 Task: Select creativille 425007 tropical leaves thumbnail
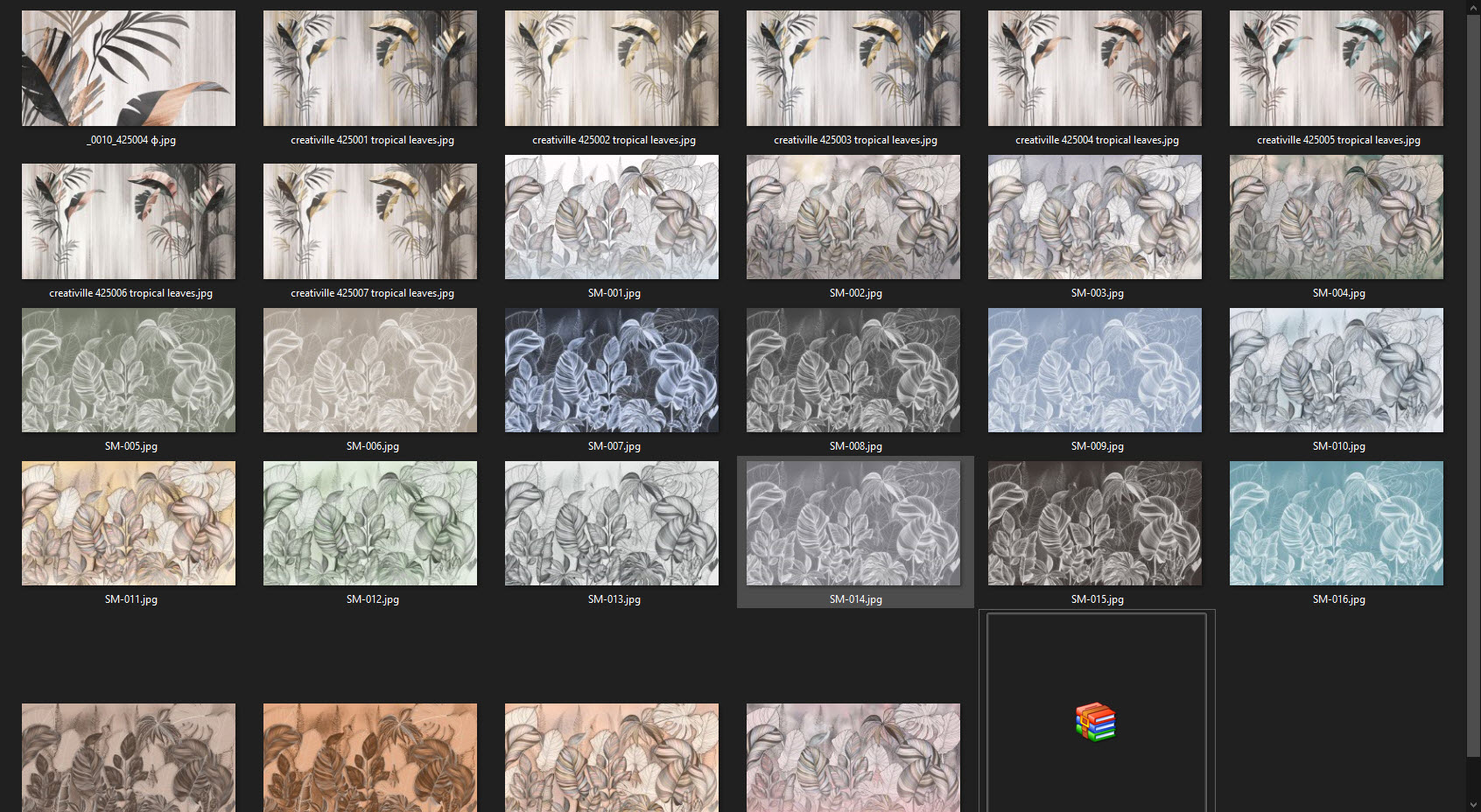(x=370, y=221)
